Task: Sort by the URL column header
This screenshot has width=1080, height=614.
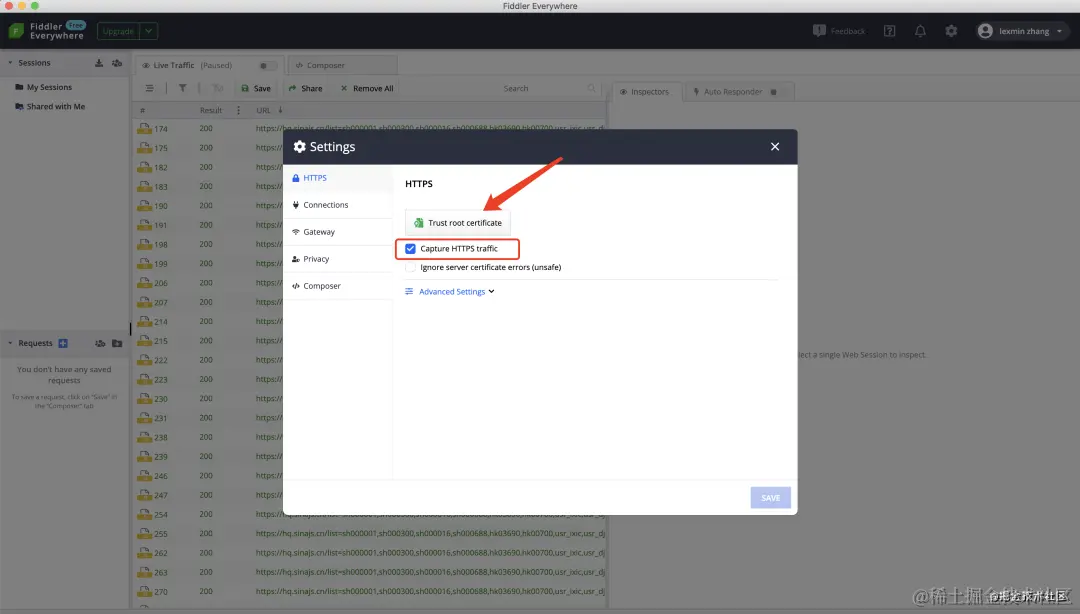Action: [263, 110]
